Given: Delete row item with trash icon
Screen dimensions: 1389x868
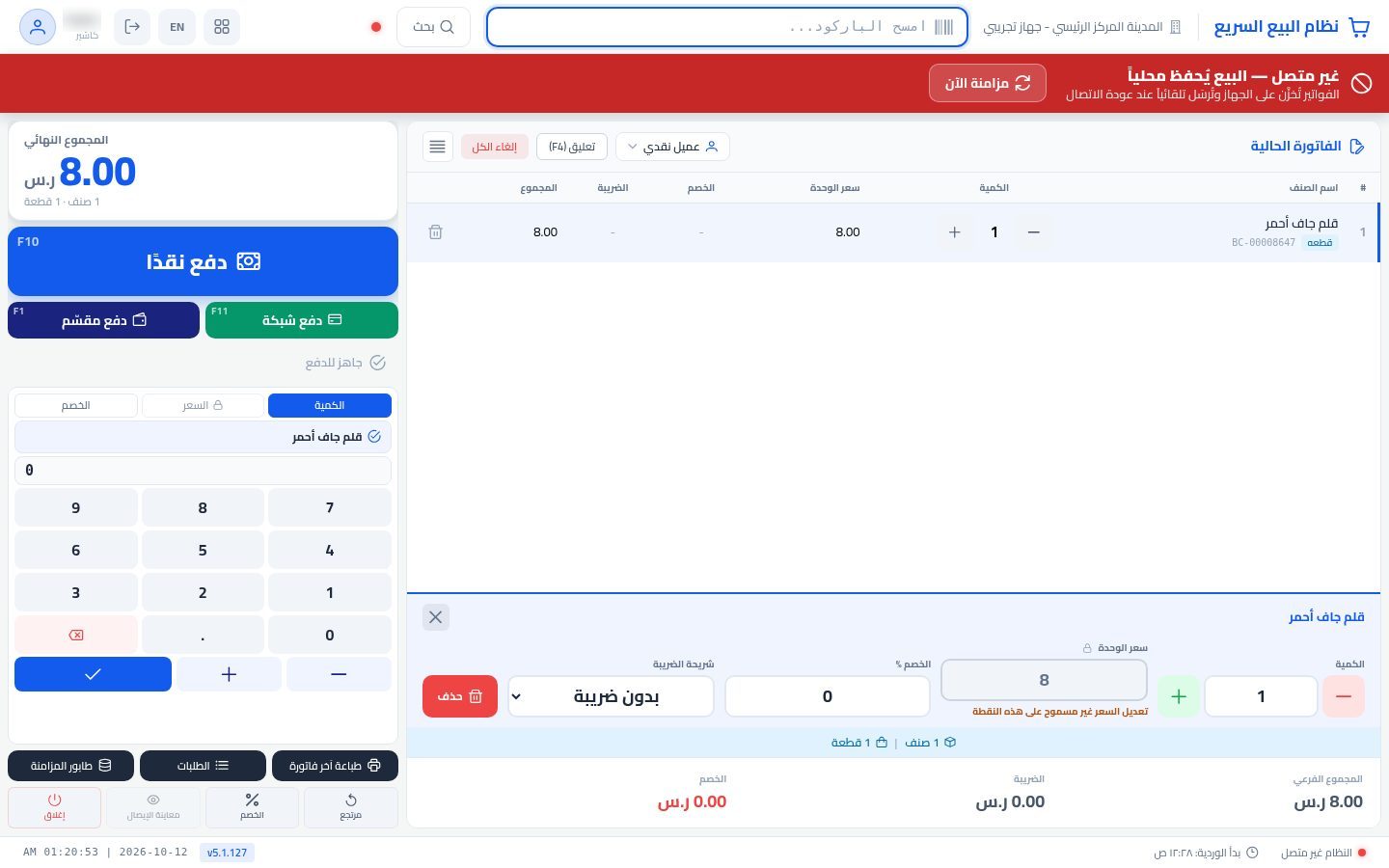Looking at the screenshot, I should (436, 232).
